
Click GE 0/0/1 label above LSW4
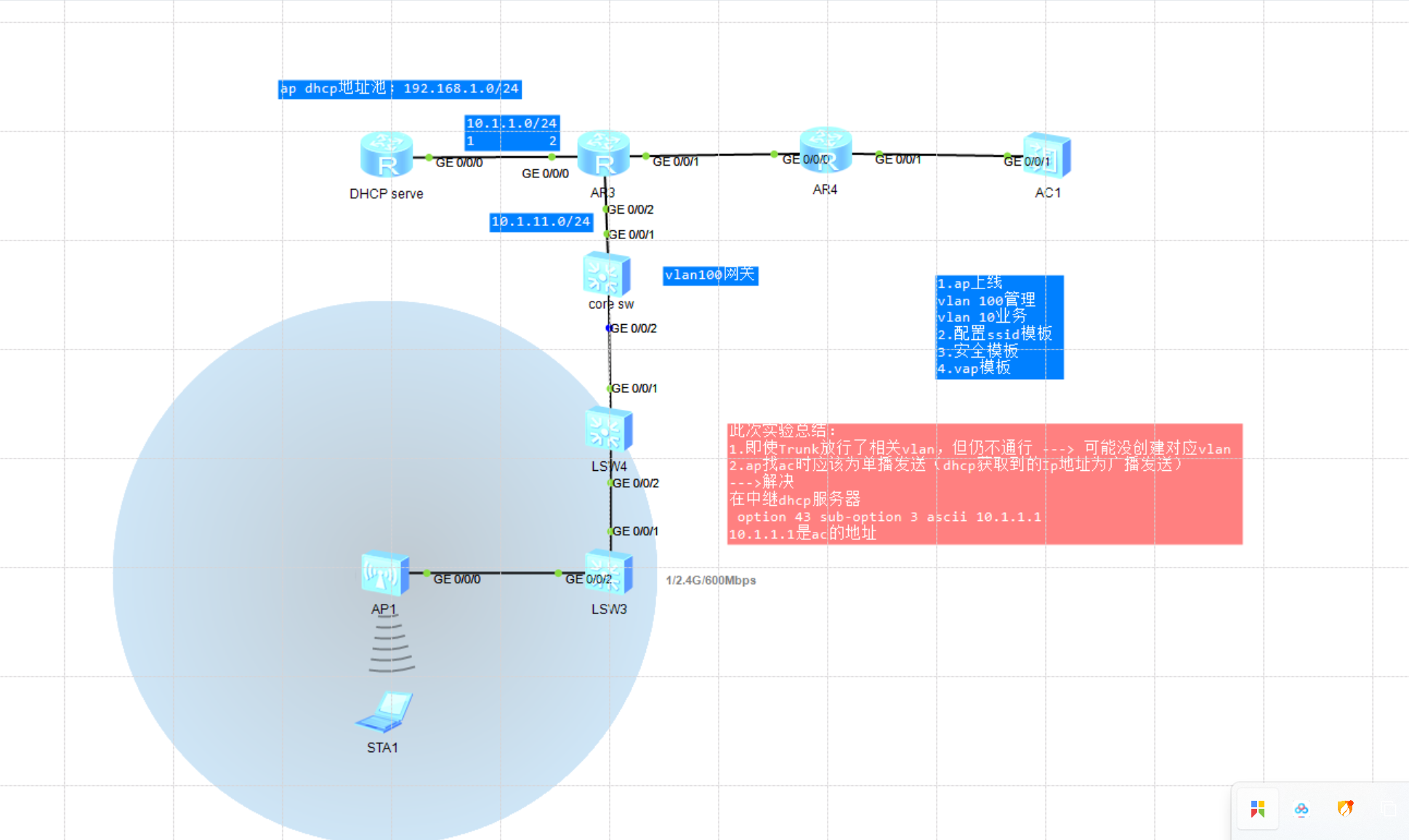(634, 389)
